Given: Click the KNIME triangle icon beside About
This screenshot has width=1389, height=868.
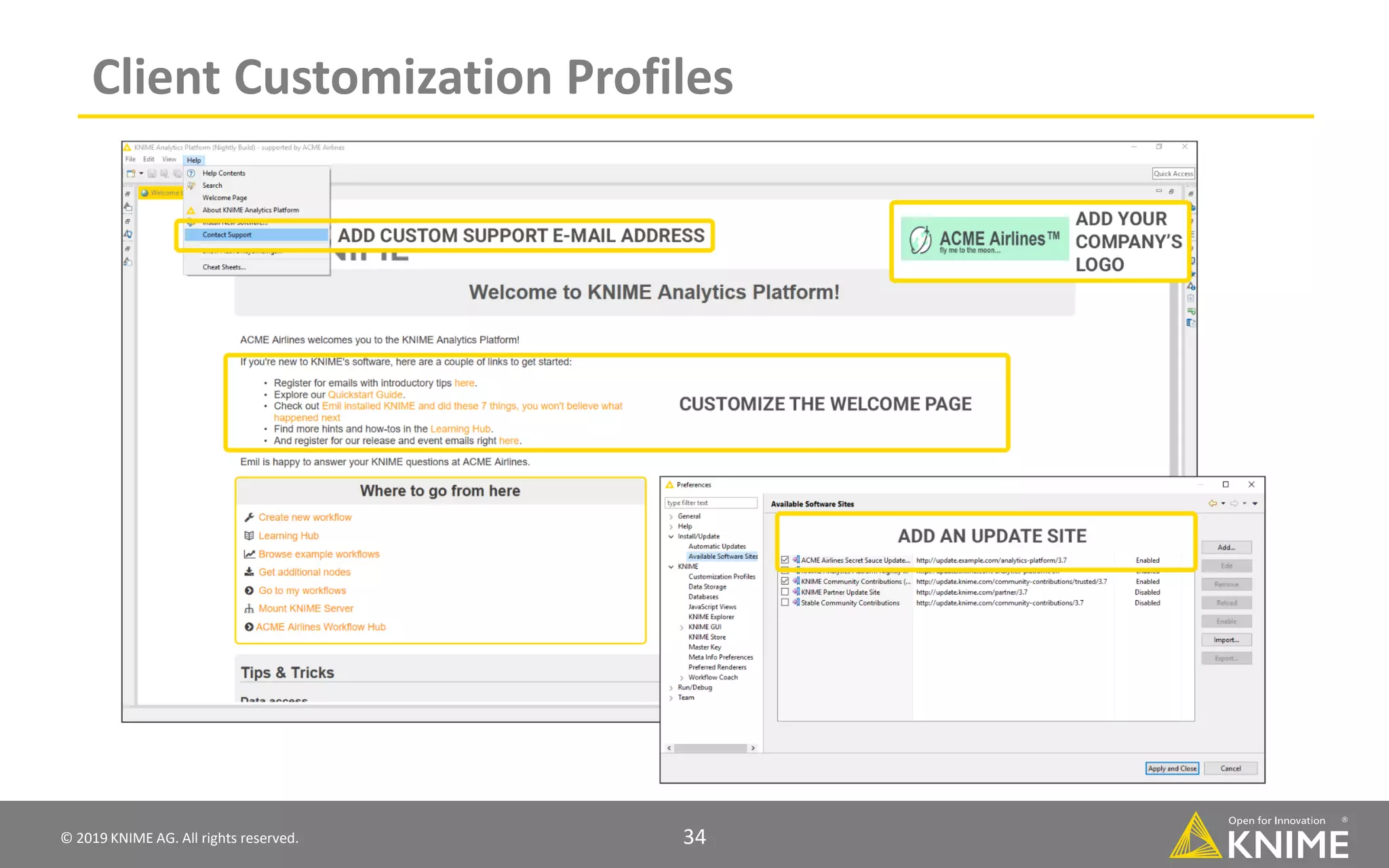Looking at the screenshot, I should point(191,210).
